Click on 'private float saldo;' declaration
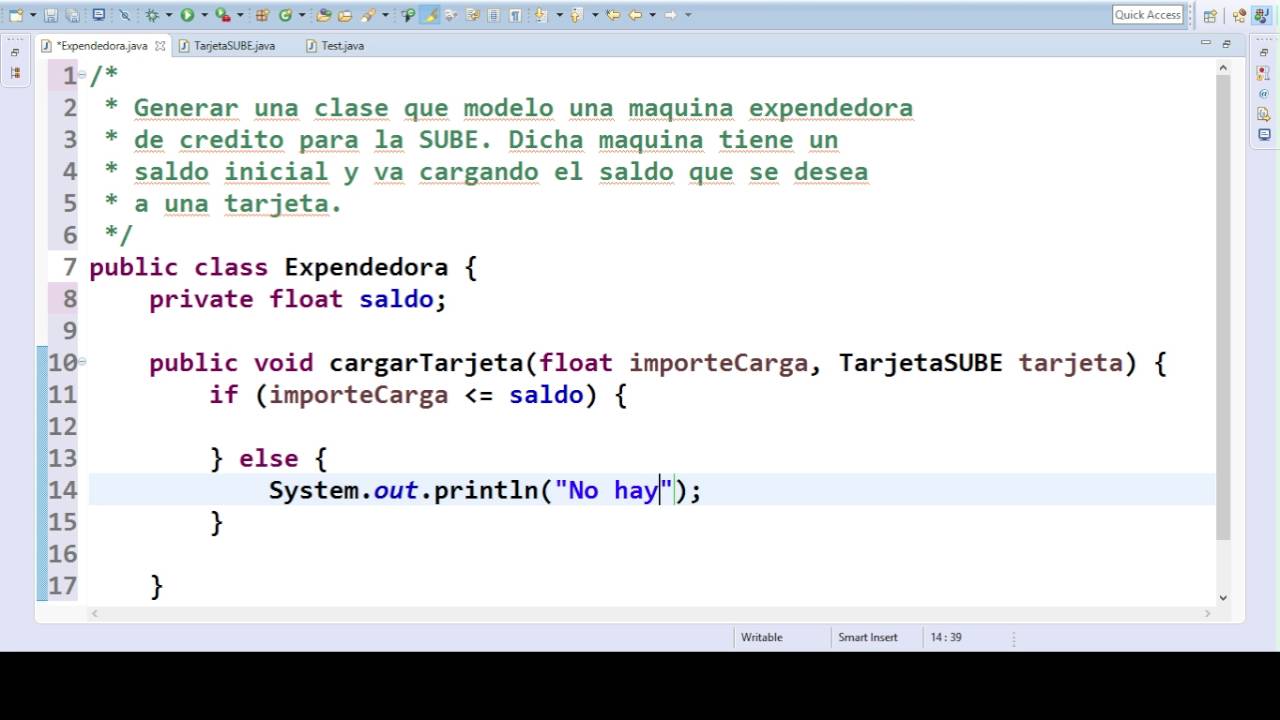1280x720 pixels. (298, 299)
